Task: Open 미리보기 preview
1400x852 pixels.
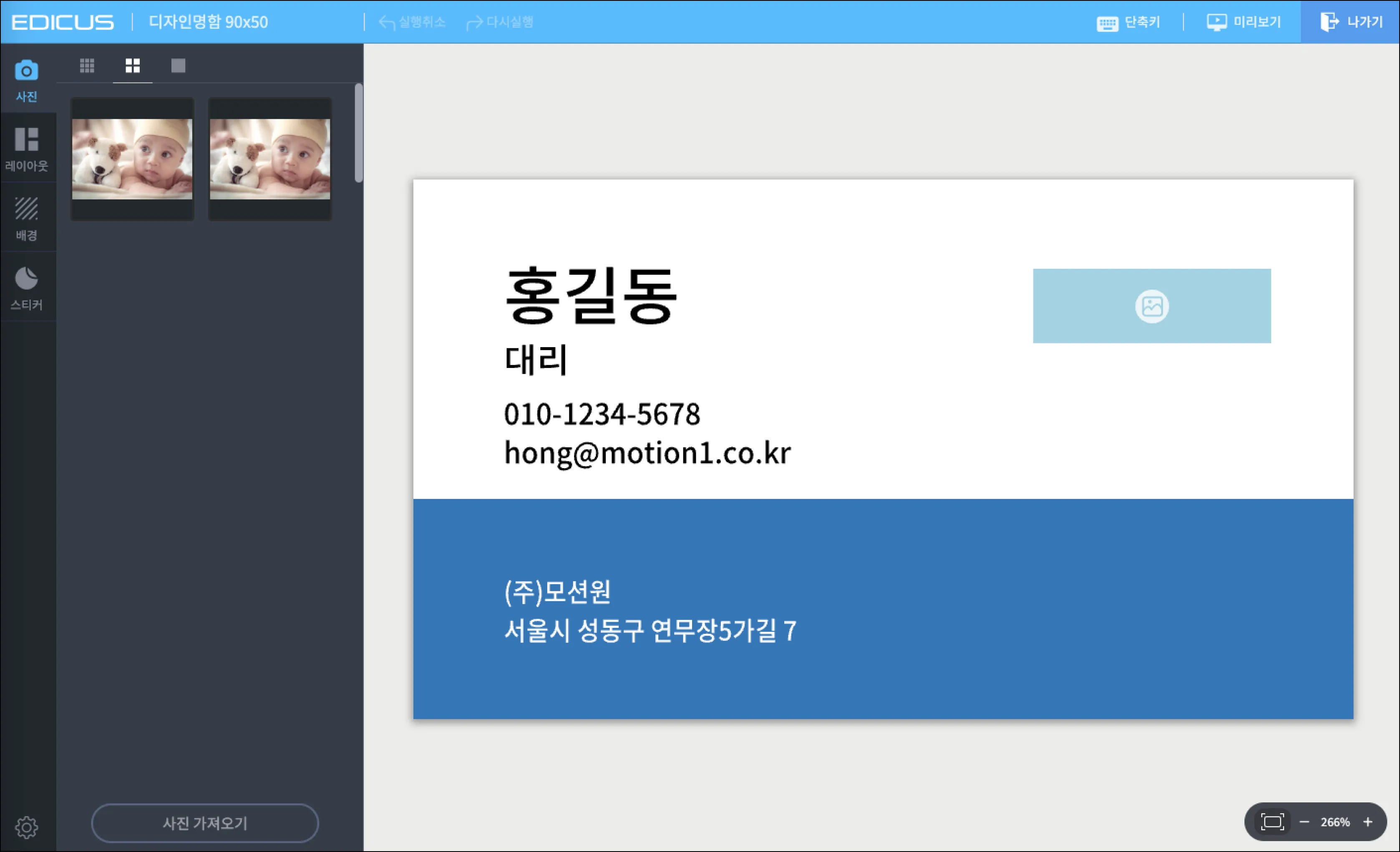Action: [x=1244, y=22]
